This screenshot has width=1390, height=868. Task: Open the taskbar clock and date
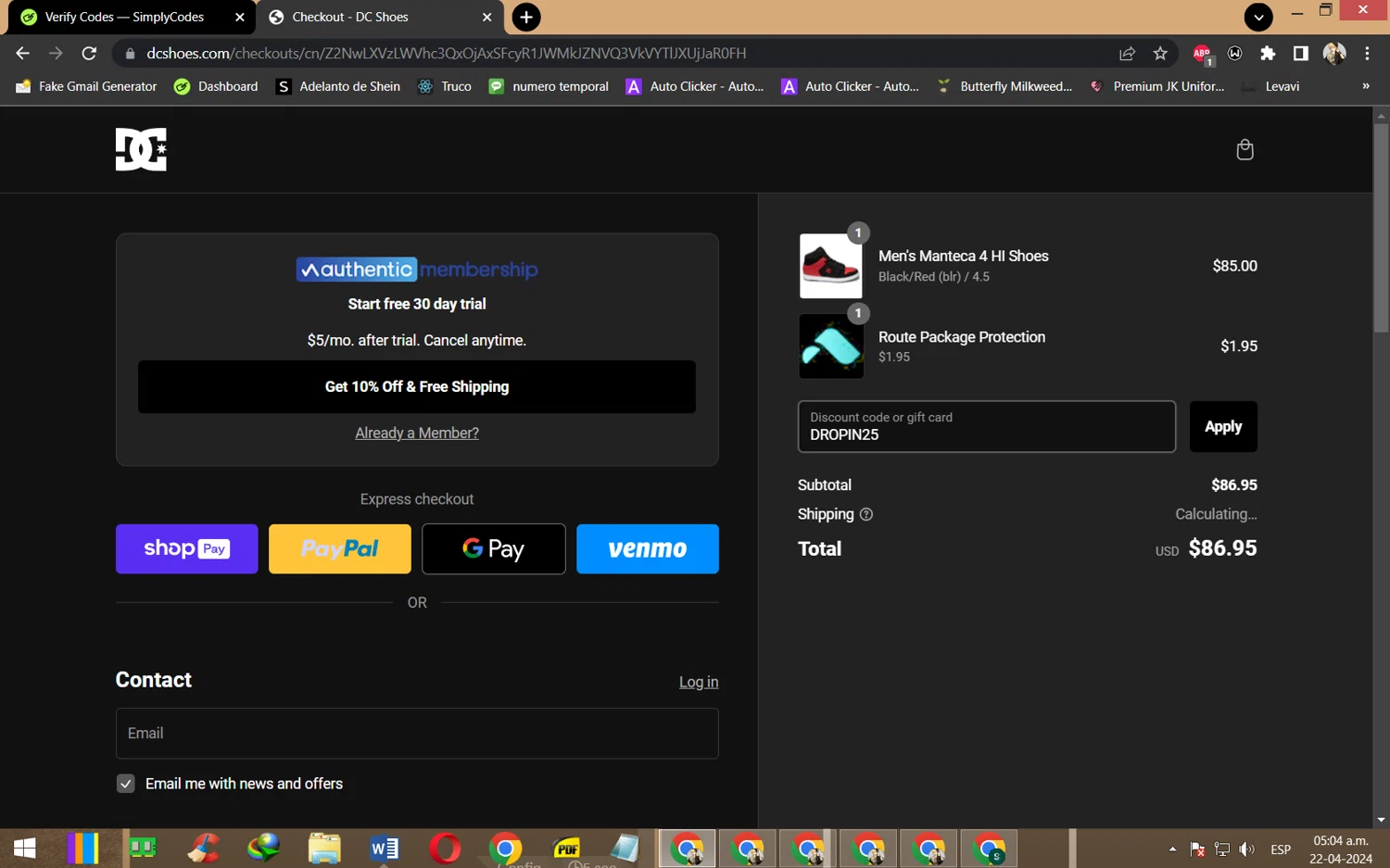(x=1341, y=849)
